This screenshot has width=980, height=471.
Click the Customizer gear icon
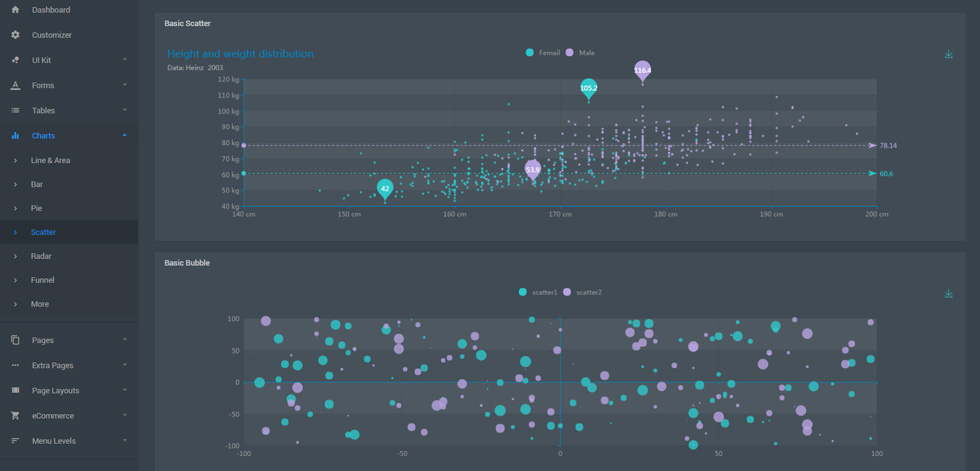16,35
